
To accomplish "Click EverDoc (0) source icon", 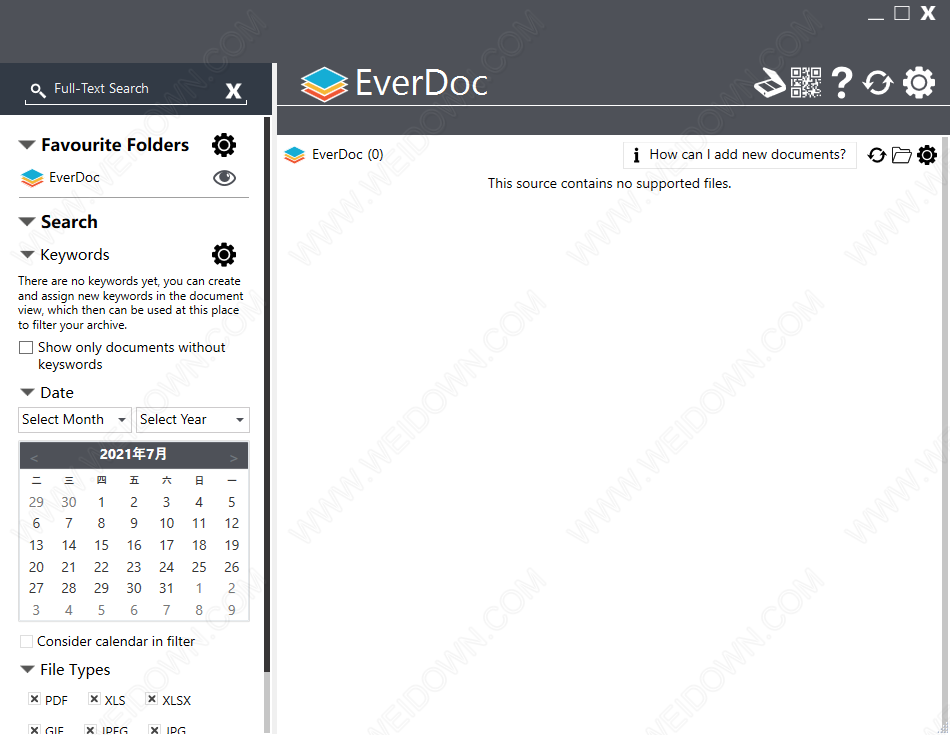I will pyautogui.click(x=294, y=155).
